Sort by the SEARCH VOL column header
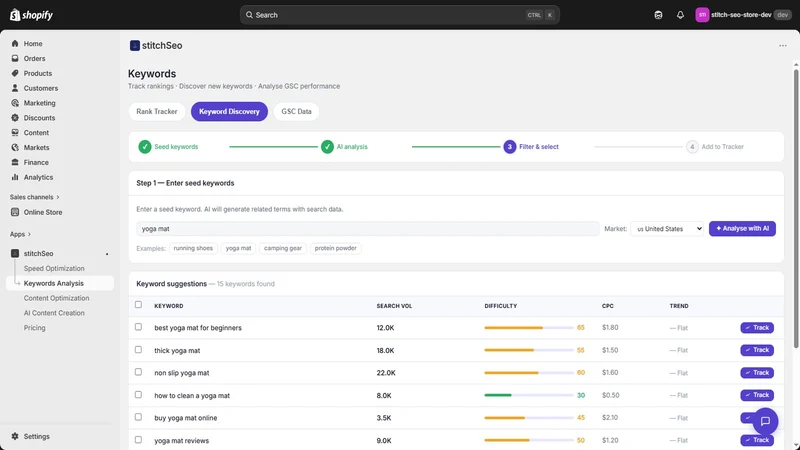The width and height of the screenshot is (800, 450). click(394, 306)
